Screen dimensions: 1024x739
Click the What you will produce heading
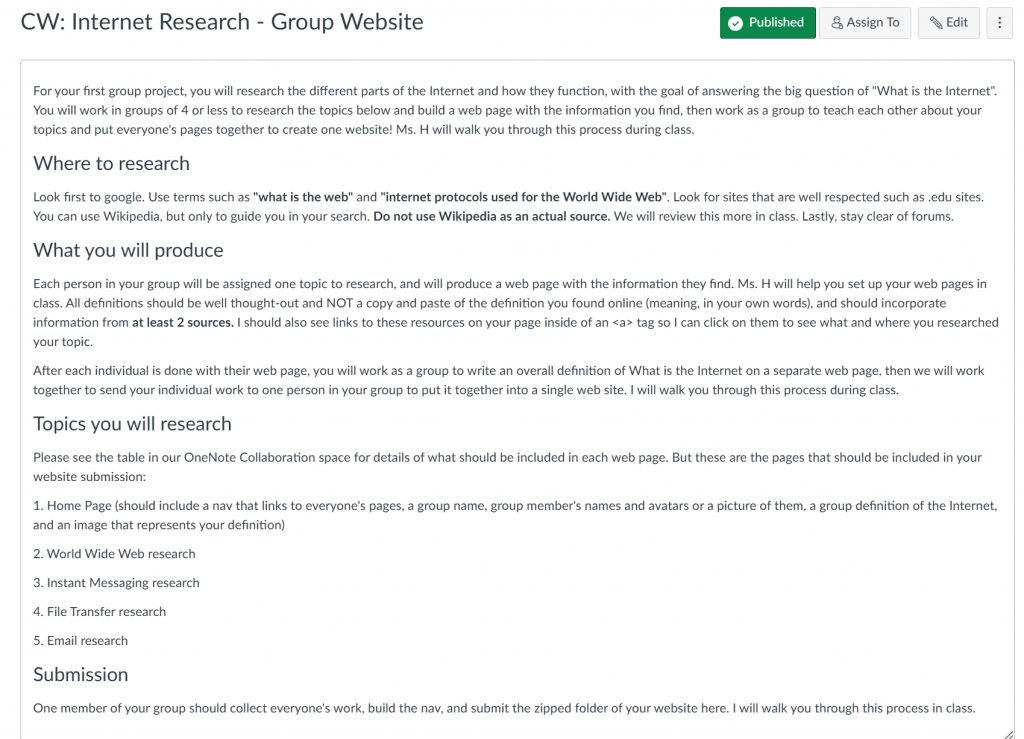click(128, 250)
